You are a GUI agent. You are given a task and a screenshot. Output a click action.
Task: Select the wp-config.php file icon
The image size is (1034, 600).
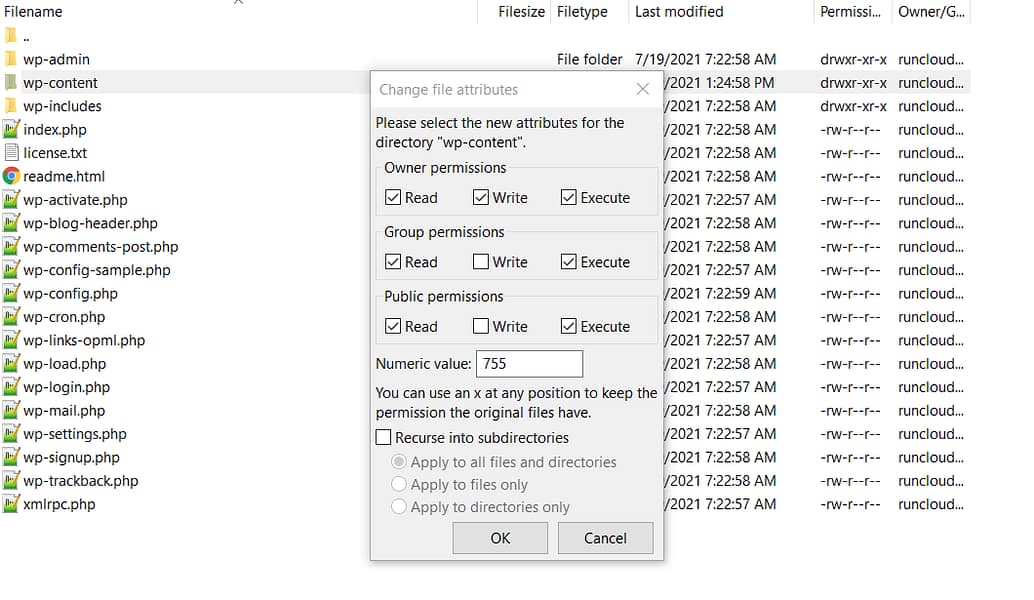pos(10,293)
